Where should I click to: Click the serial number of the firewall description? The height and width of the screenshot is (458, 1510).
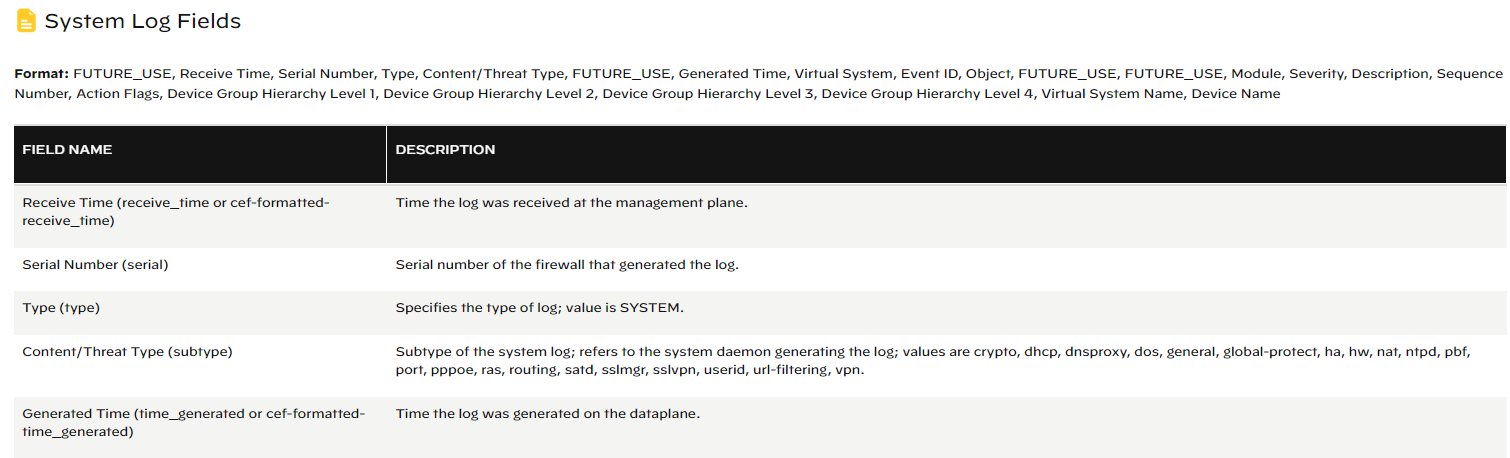pyautogui.click(x=566, y=265)
